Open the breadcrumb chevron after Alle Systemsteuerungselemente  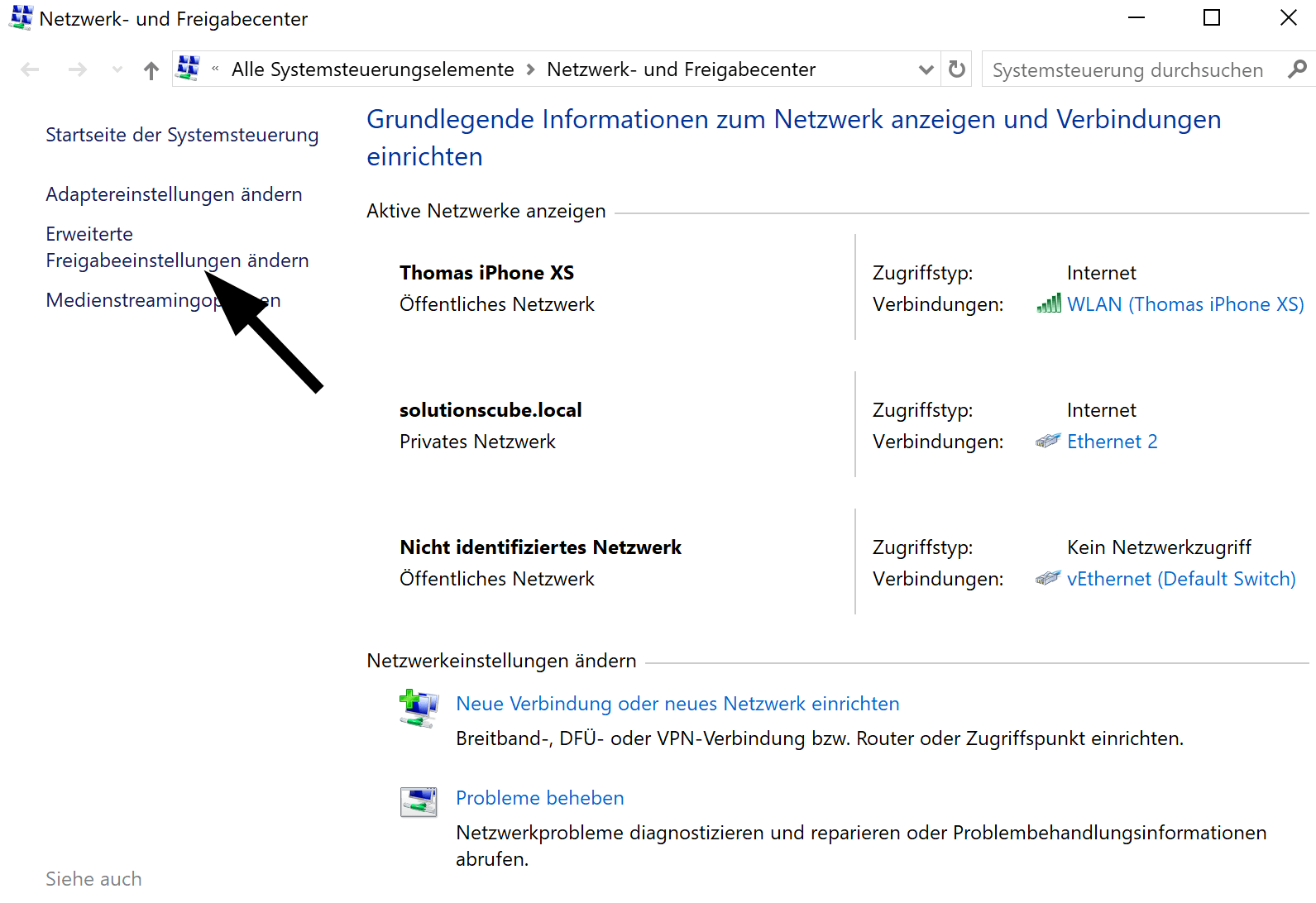click(531, 70)
